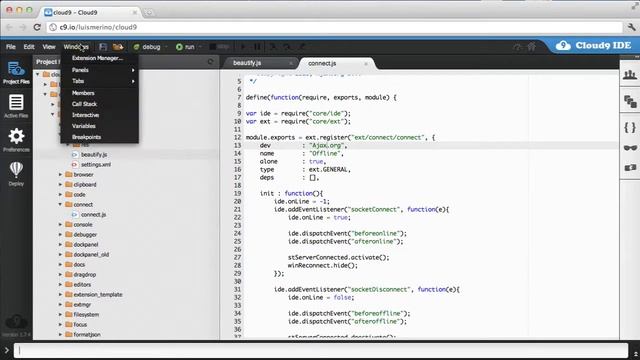Reload the browser page
The image size is (640, 360).
37,27
